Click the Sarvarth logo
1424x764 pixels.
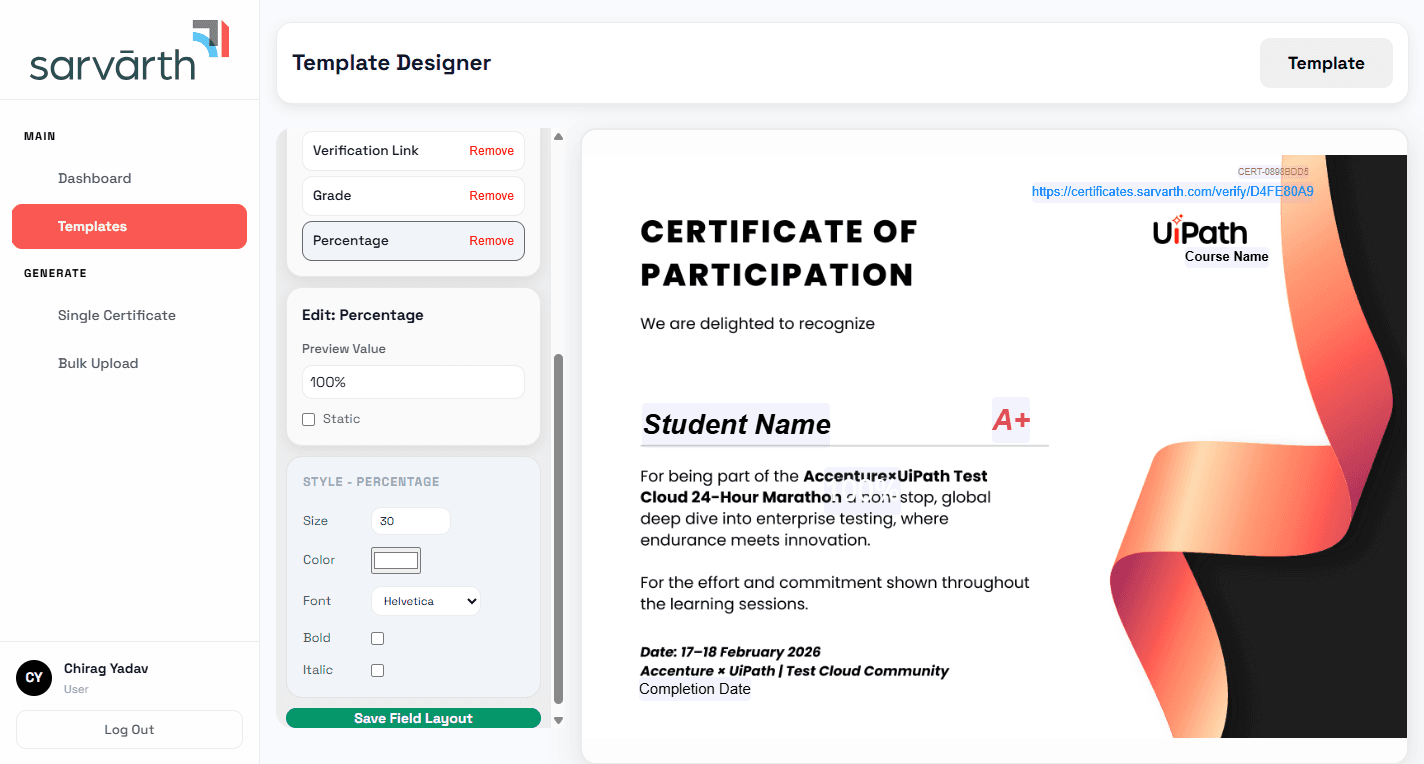[x=130, y=50]
